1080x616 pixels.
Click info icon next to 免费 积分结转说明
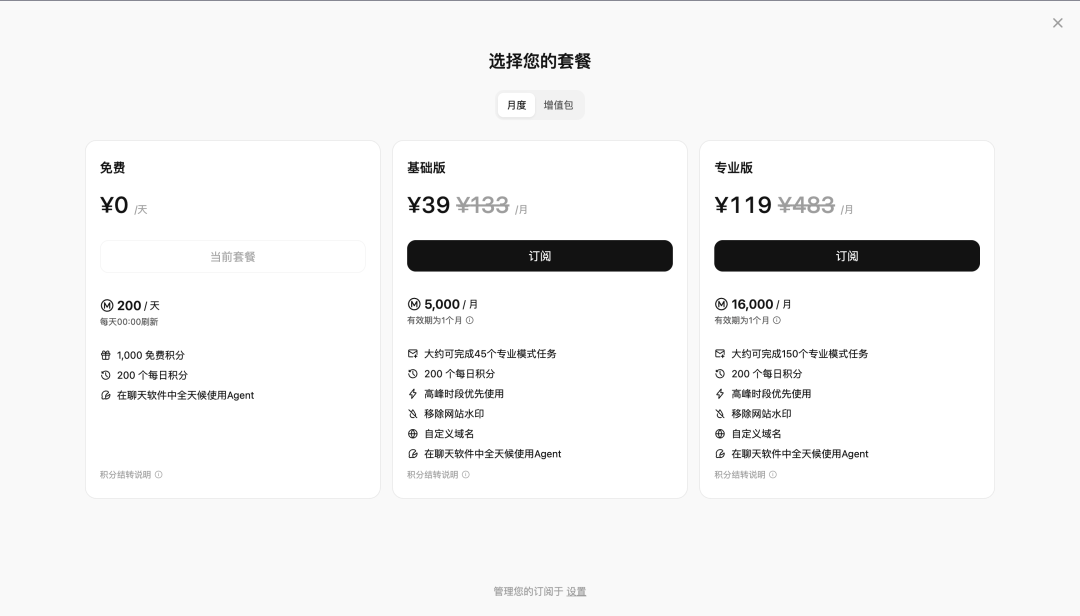pyautogui.click(x=158, y=475)
